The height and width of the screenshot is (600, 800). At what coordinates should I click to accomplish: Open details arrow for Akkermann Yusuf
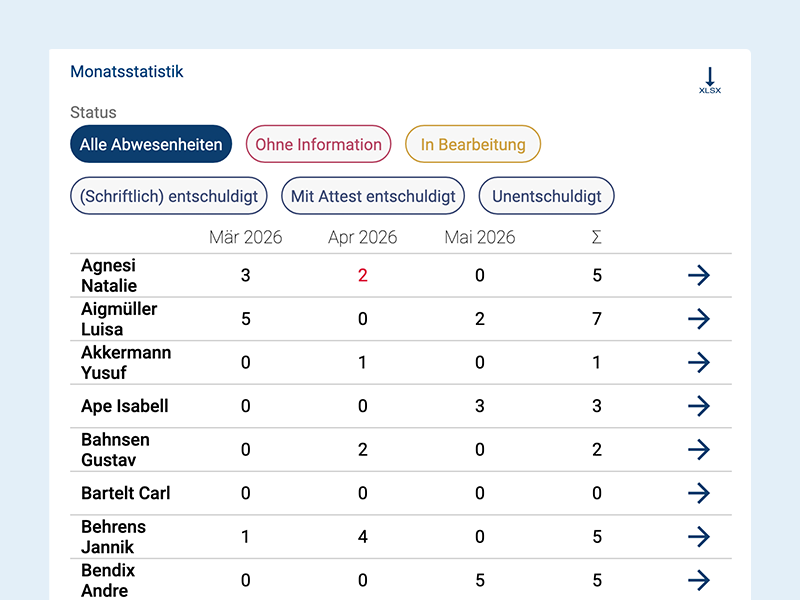[698, 362]
